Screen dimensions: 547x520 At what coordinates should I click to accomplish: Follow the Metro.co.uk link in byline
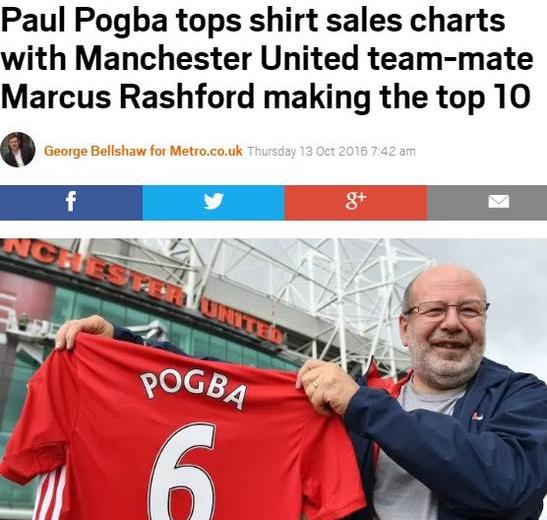click(x=206, y=151)
